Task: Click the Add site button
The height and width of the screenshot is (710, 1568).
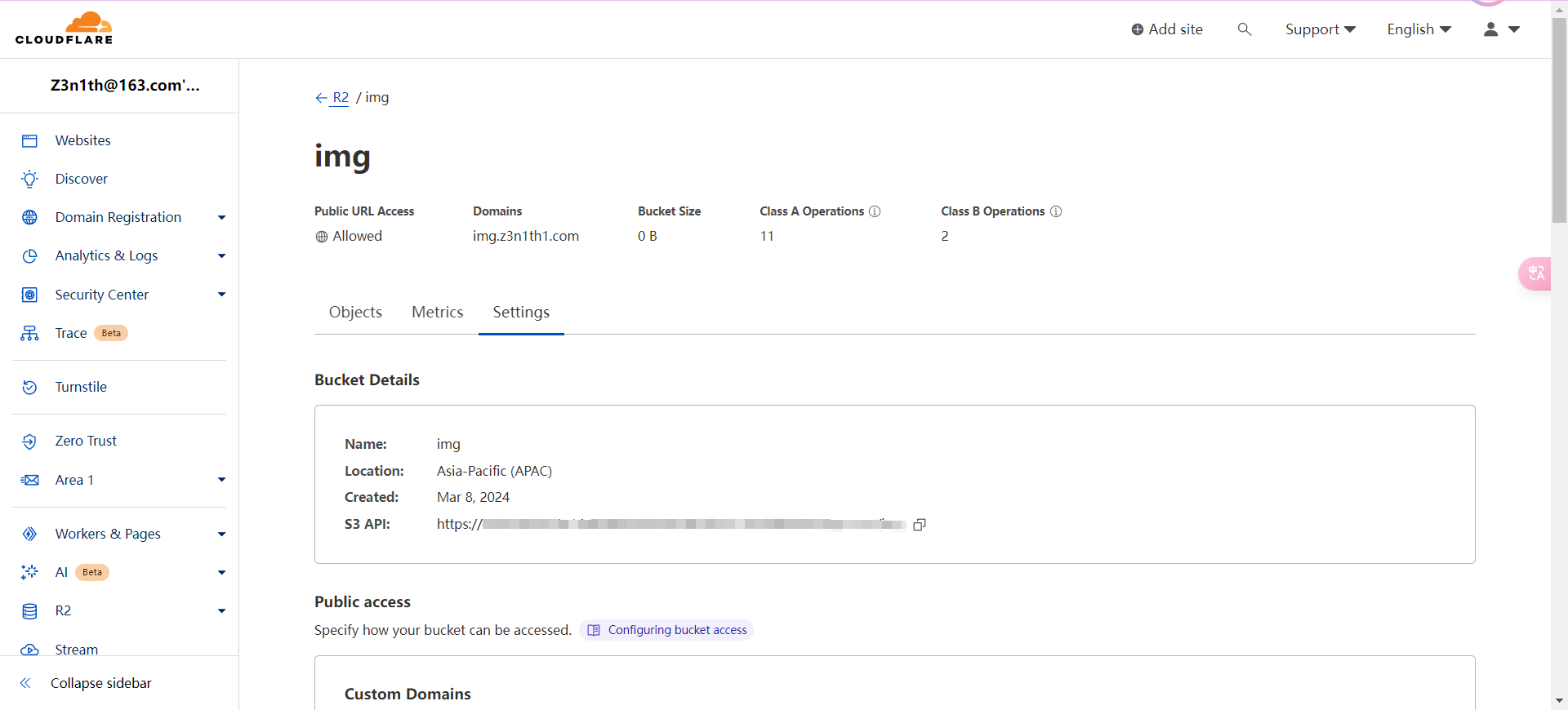Action: point(1166,29)
